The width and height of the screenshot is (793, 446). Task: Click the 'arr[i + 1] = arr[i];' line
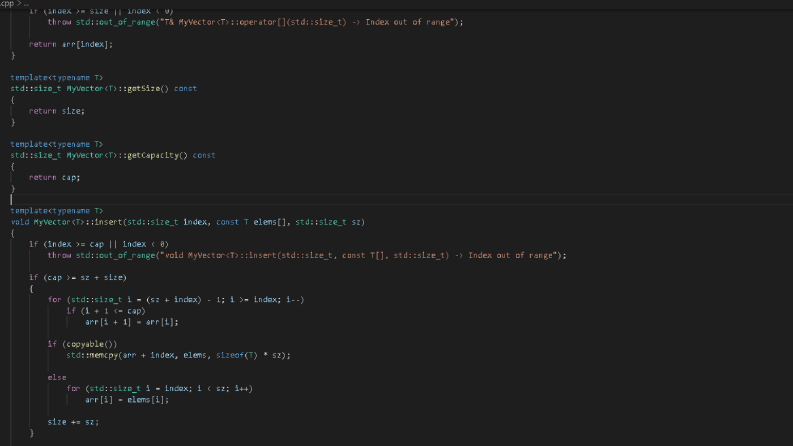(131, 322)
